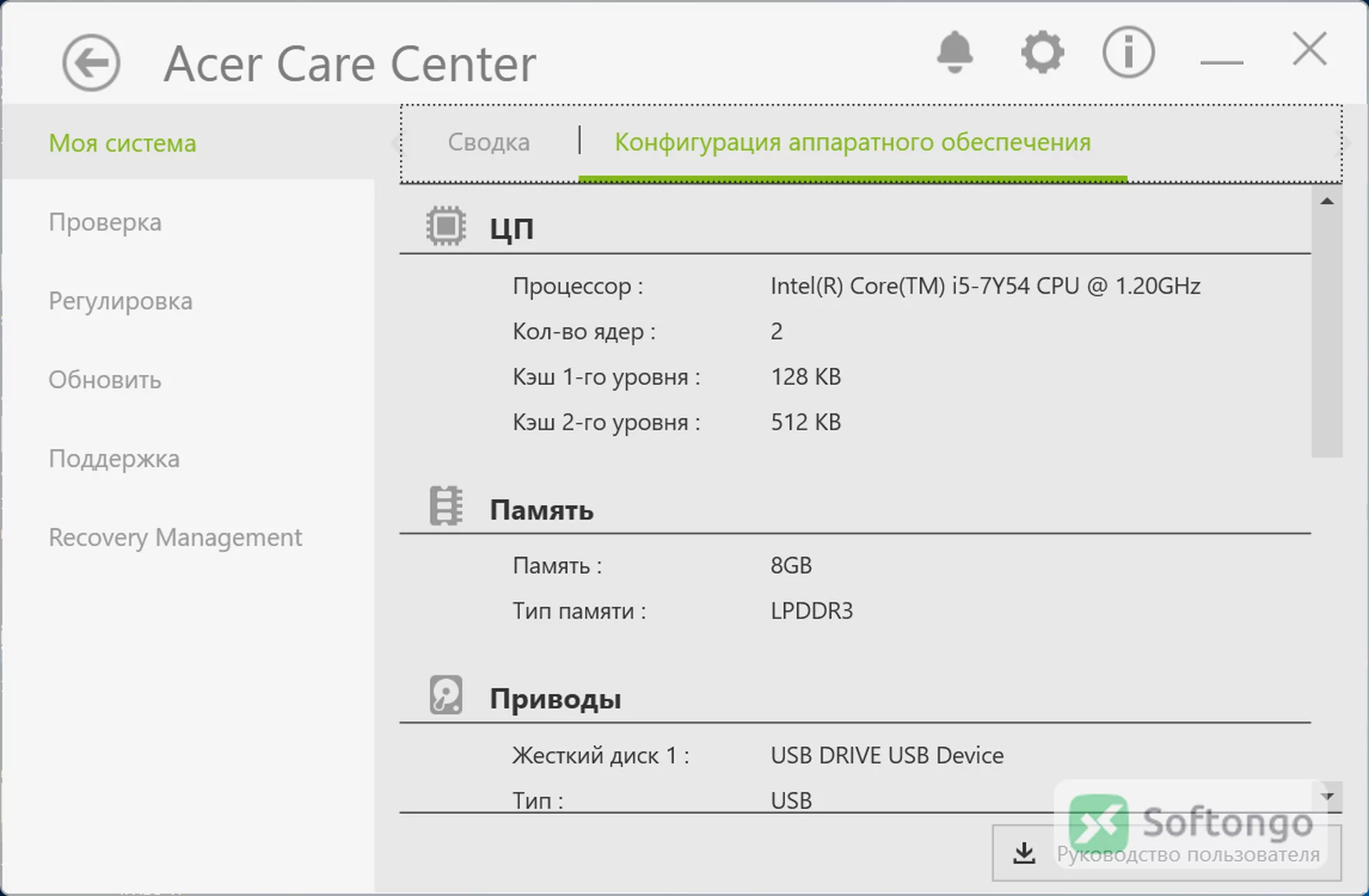Viewport: 1369px width, 896px height.
Task: Click Кэш 1-го уровня label
Action: (x=606, y=377)
